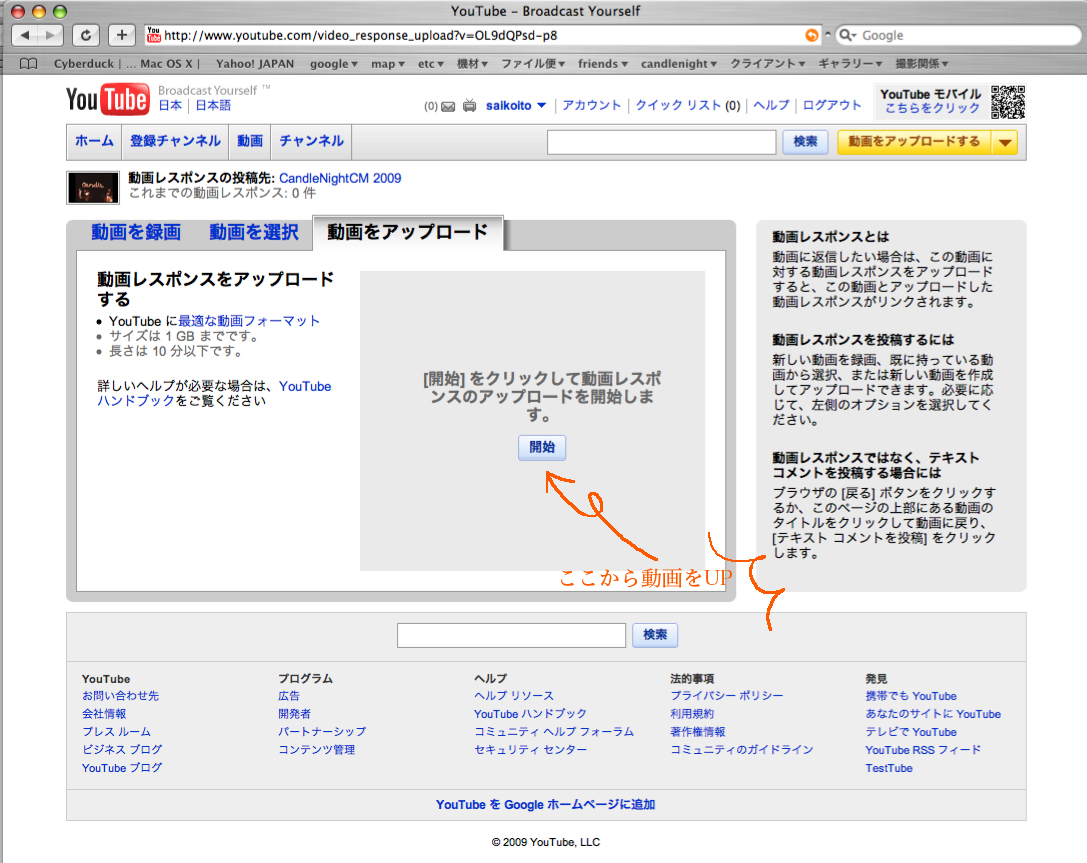This screenshot has height=863, width=1087.
Task: Select the 日本語 language link
Action: tap(214, 105)
